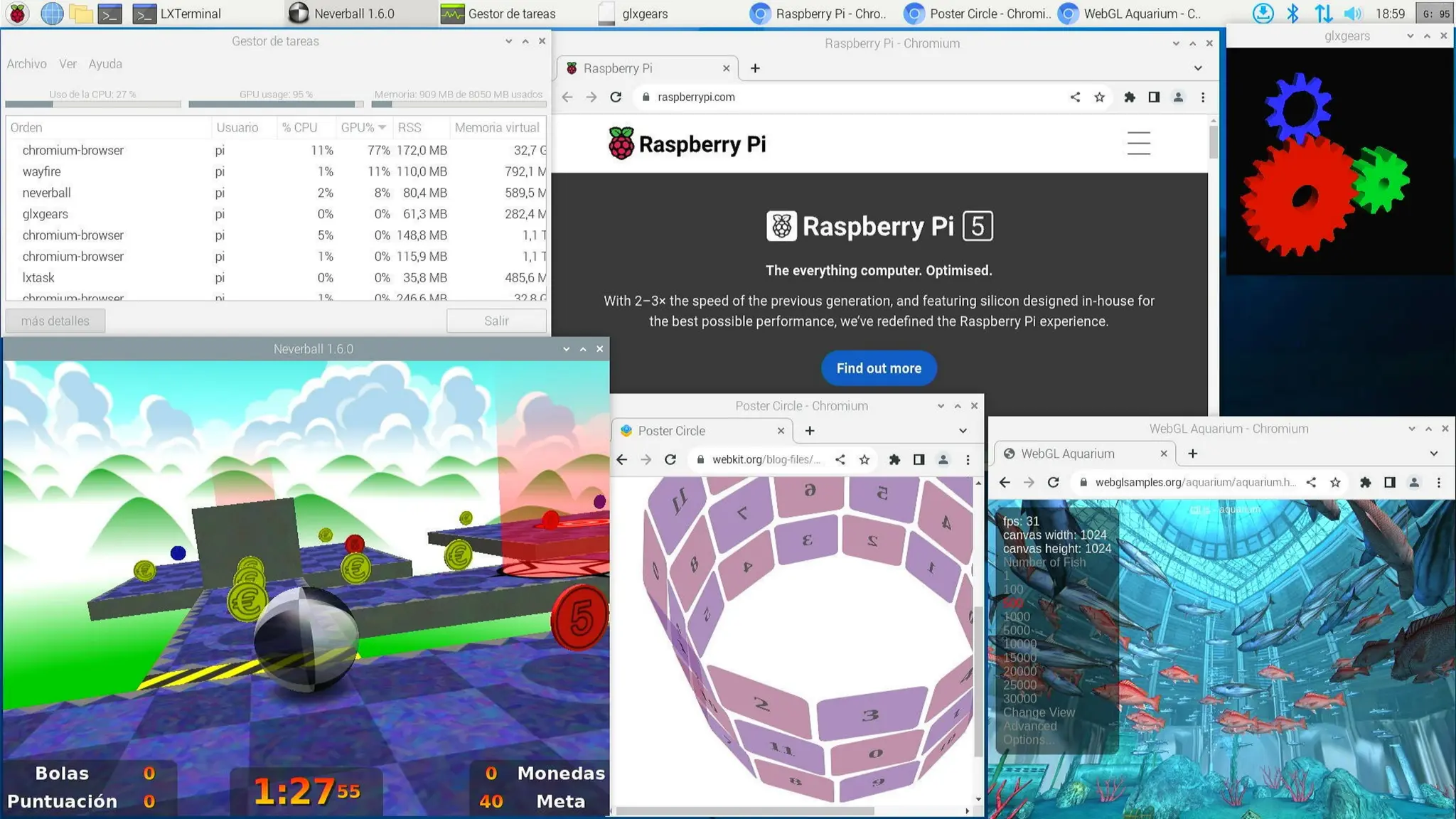Reload the raspberrypi.com page
Viewport: 1456px width, 819px height.
click(x=616, y=97)
